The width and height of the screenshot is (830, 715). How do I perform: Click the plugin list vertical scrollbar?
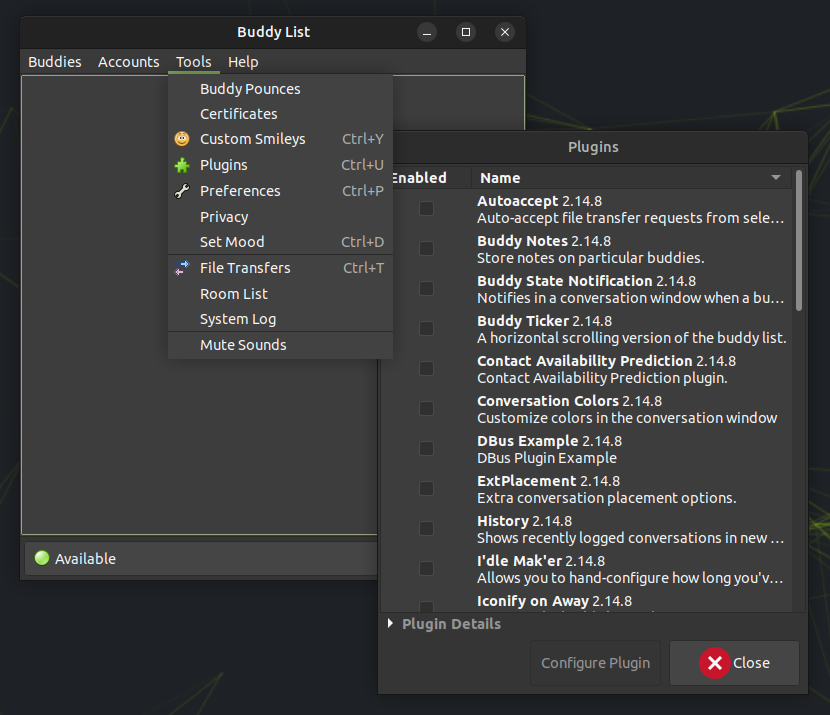[x=798, y=242]
